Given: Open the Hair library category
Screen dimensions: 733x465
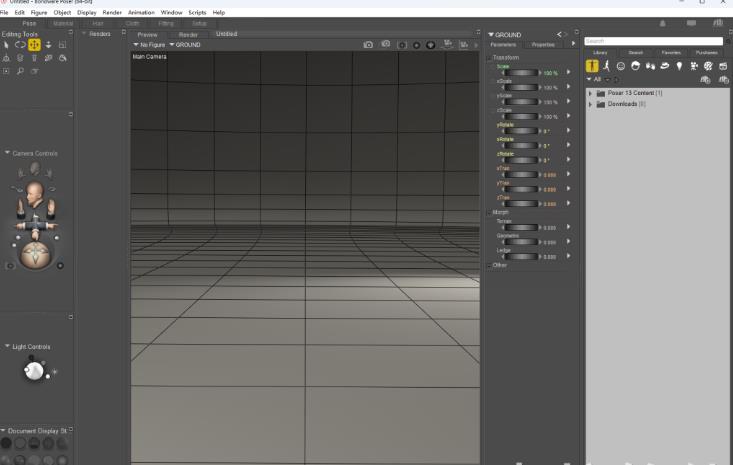Looking at the screenshot, I should coord(635,66).
